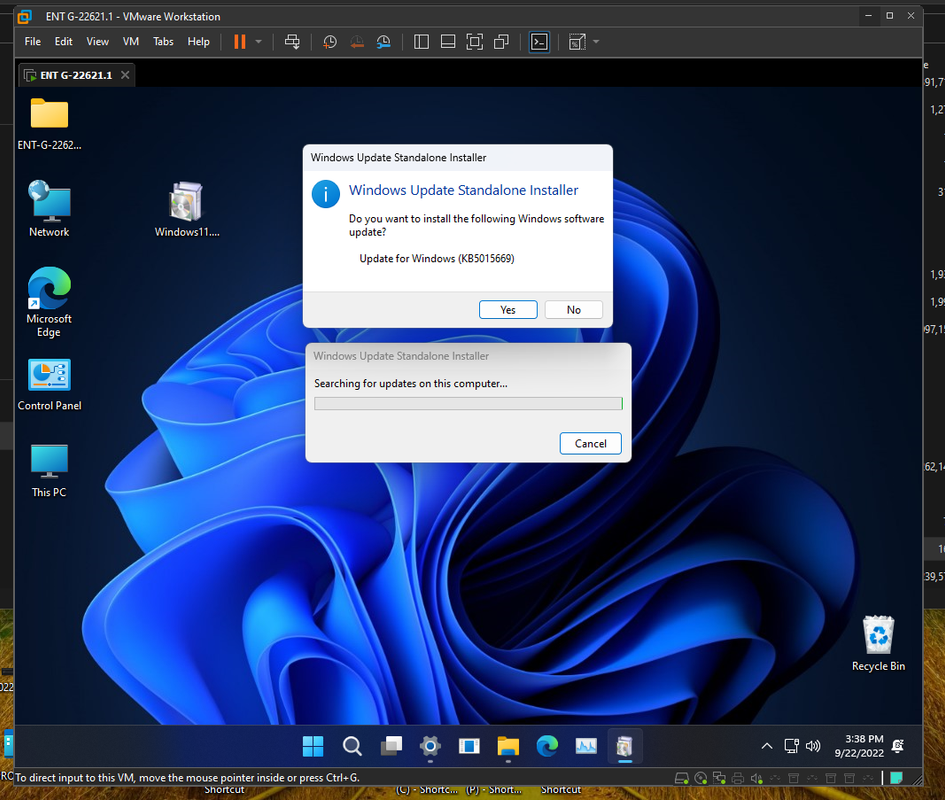The image size is (945, 800).
Task: Cancel the search for updates
Action: tap(591, 444)
